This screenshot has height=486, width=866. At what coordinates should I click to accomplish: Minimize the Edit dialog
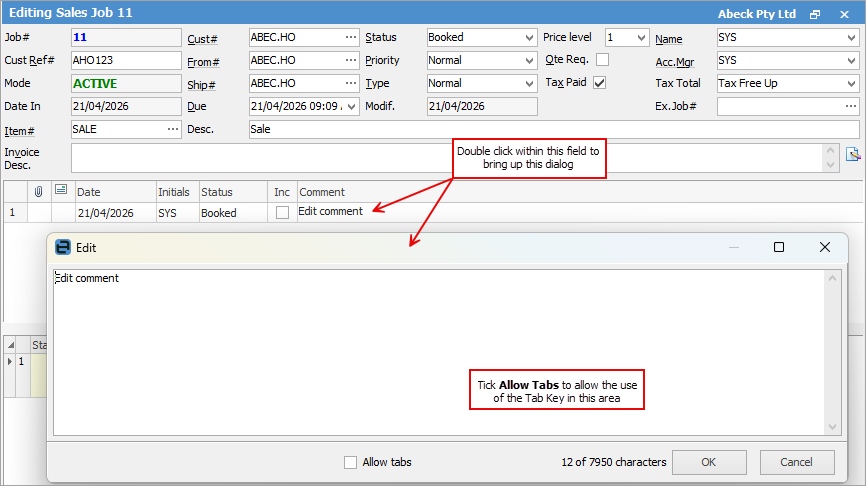click(733, 247)
